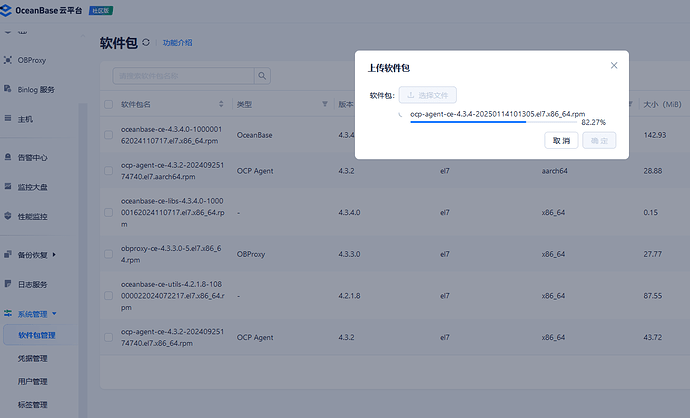The width and height of the screenshot is (690, 418).
Task: Click the 142.93 size value
Action: [655, 135]
